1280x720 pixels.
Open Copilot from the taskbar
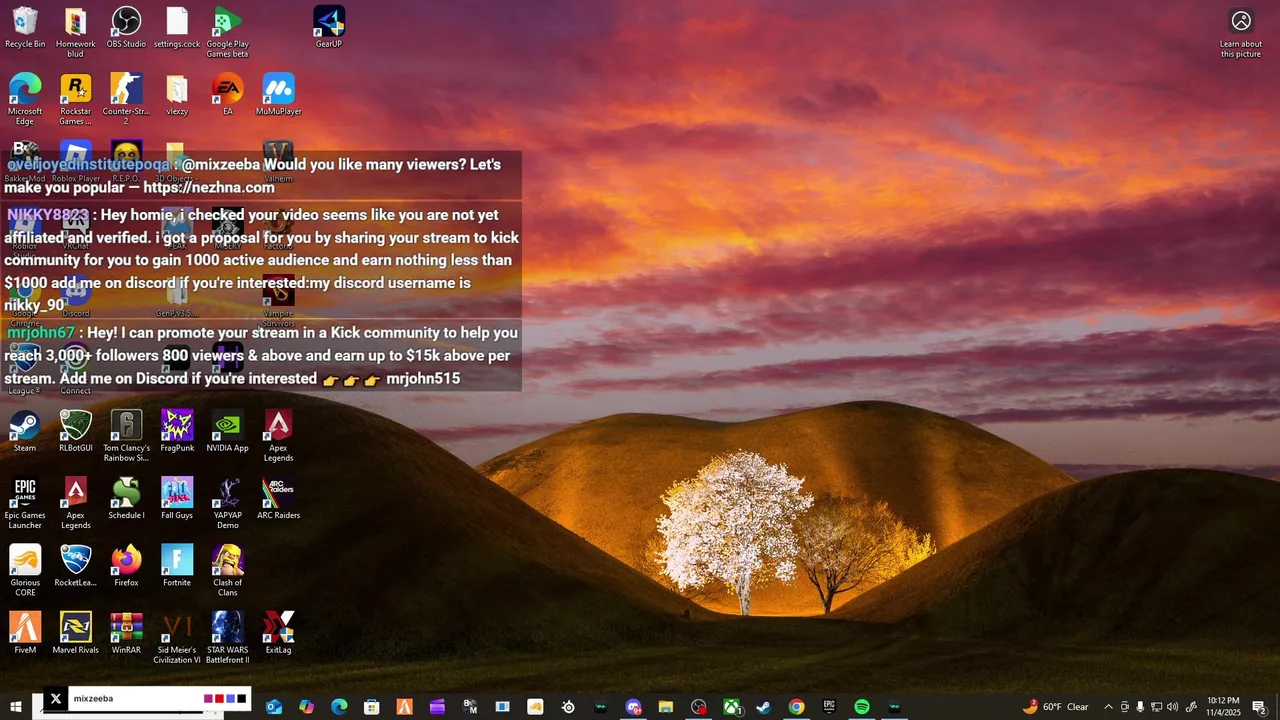click(307, 707)
